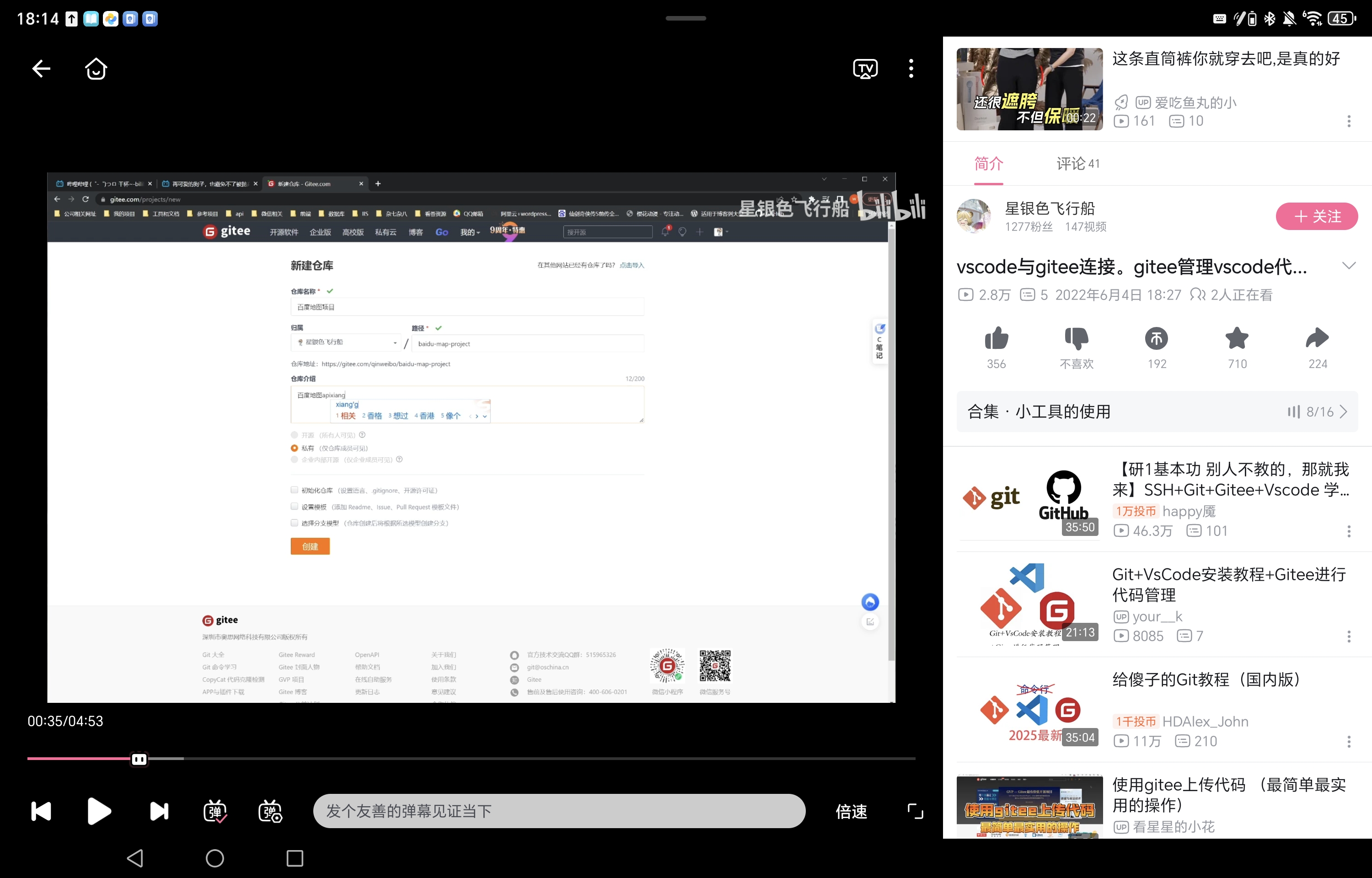The height and width of the screenshot is (878, 1372).
Task: Tap the back arrow icon
Action: pyautogui.click(x=41, y=69)
